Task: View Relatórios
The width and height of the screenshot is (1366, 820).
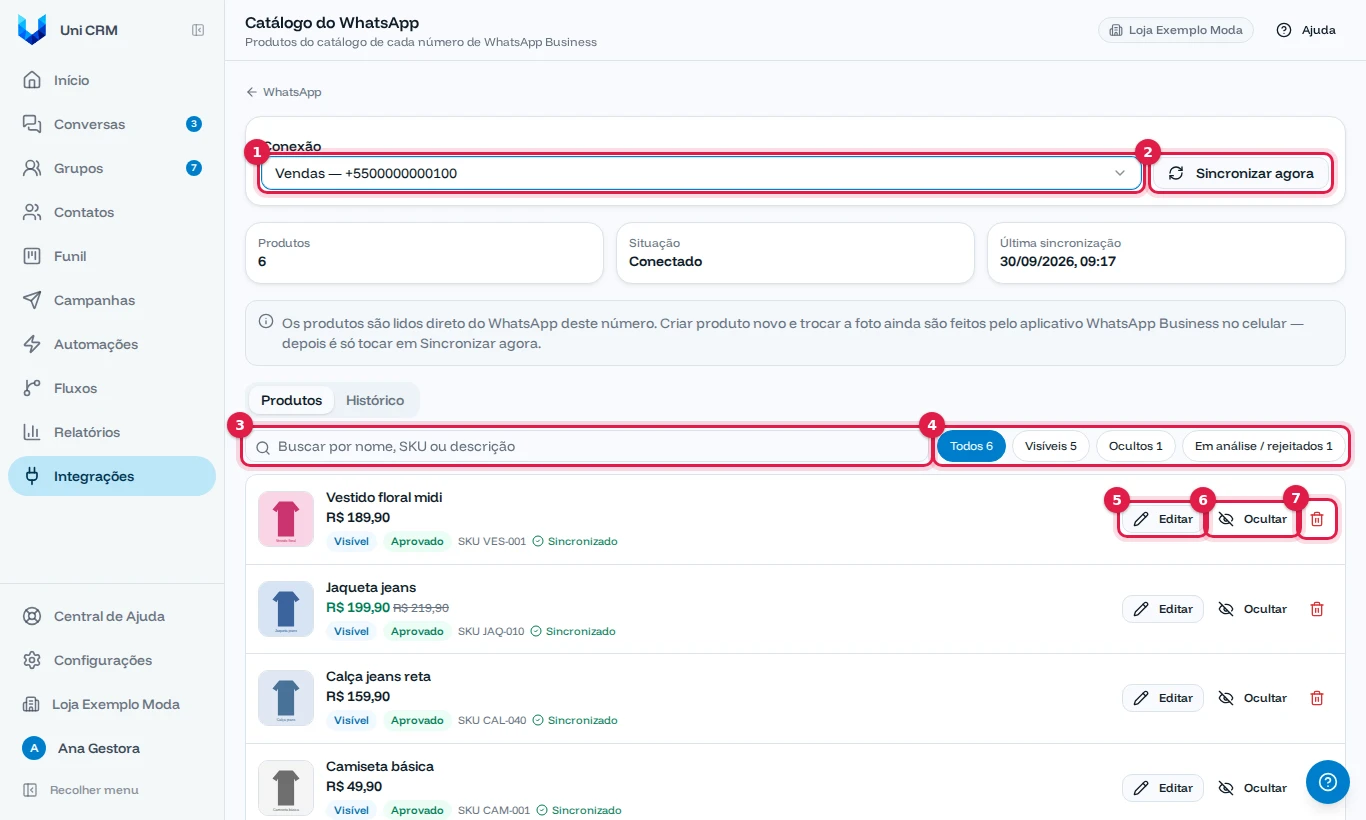Action: [x=112, y=432]
